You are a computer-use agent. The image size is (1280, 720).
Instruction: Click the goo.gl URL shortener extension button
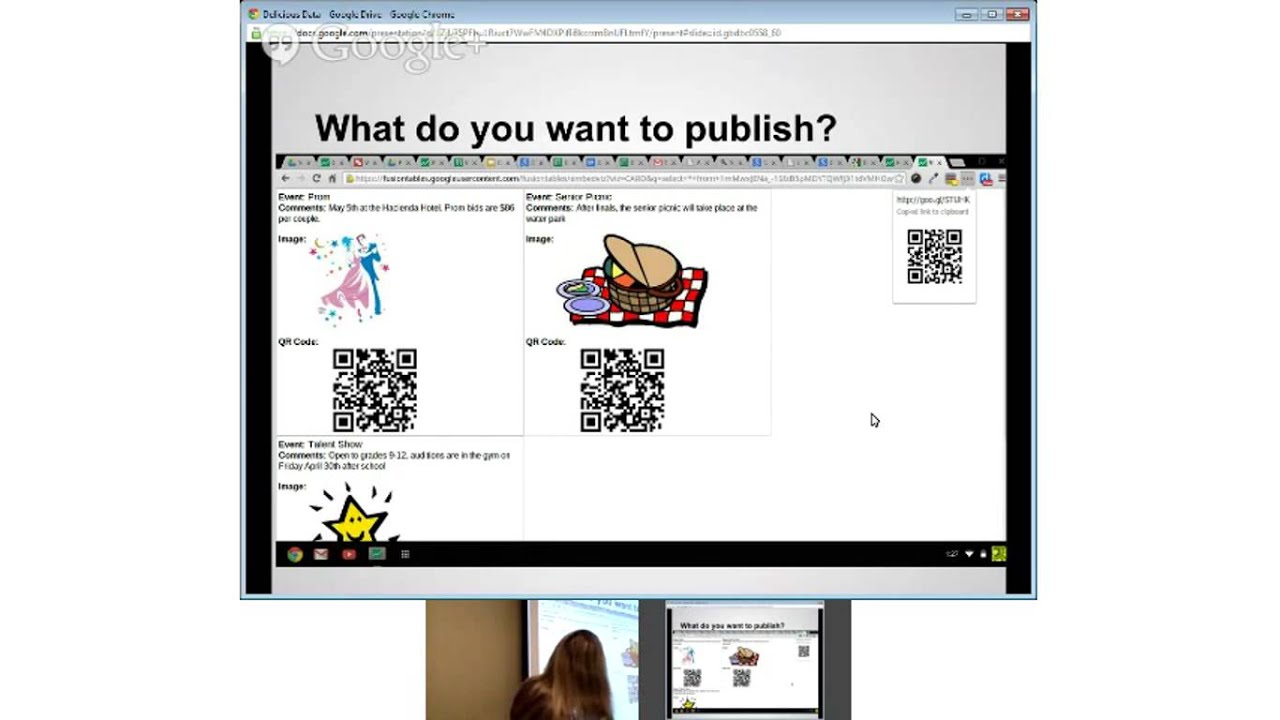click(968, 178)
